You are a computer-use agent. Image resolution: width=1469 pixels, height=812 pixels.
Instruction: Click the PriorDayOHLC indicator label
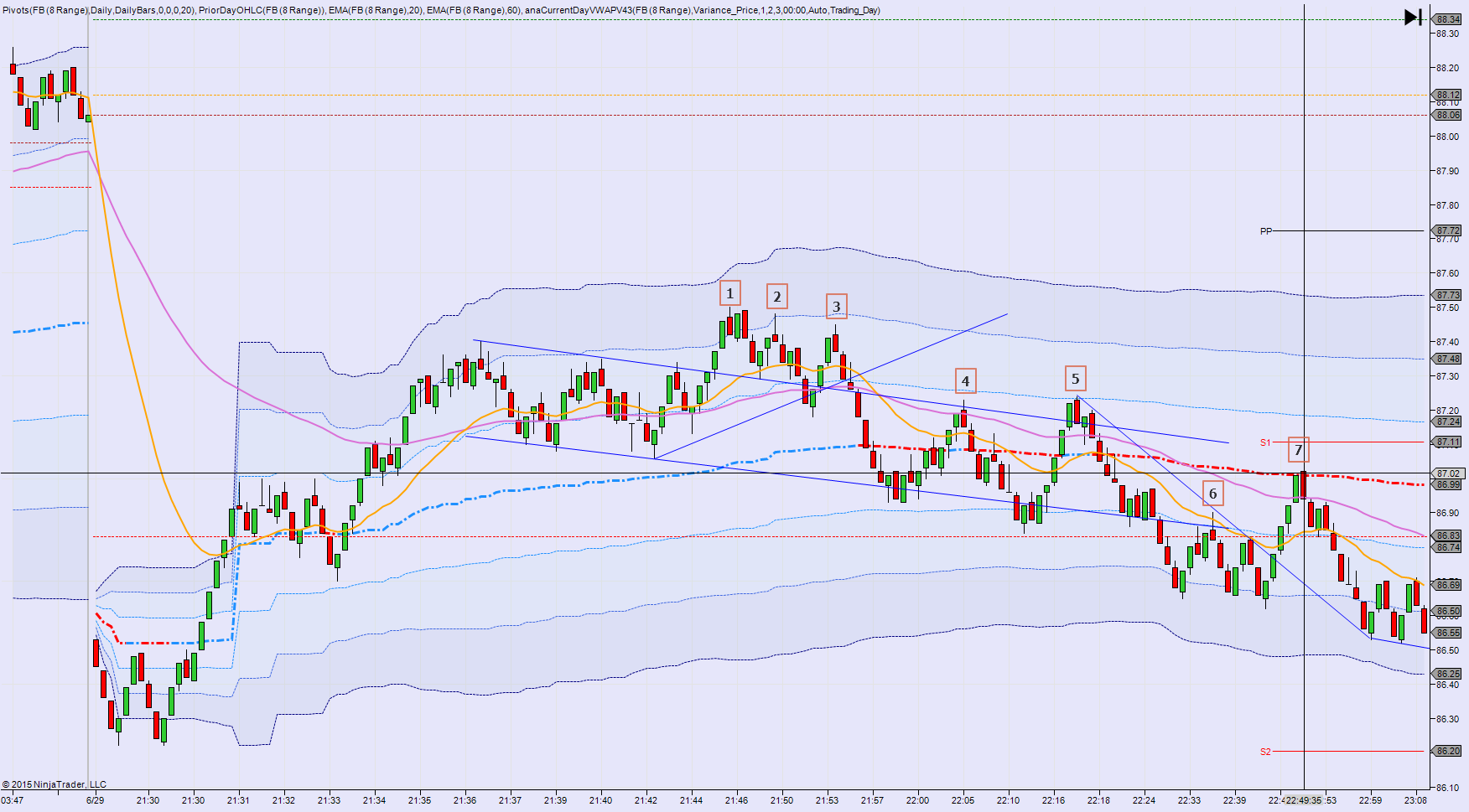pyautogui.click(x=262, y=10)
